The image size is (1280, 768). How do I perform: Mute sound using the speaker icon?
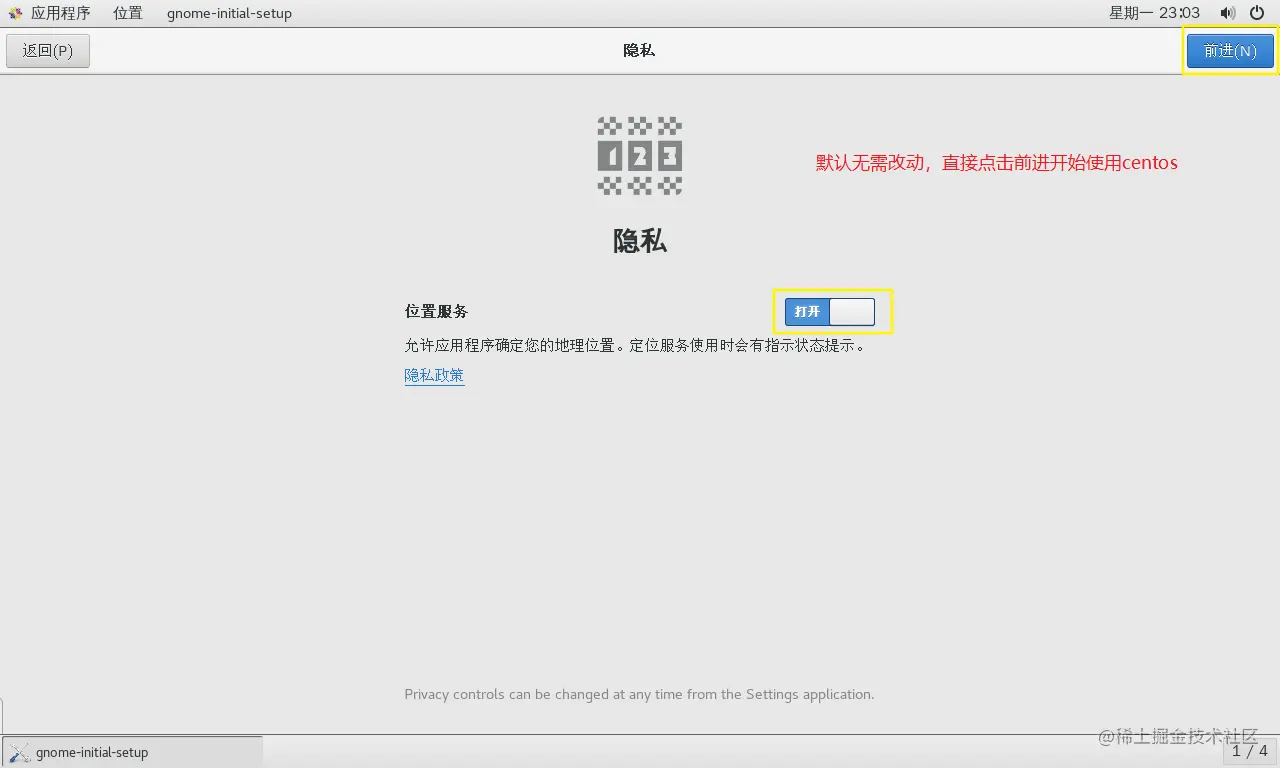click(x=1228, y=13)
